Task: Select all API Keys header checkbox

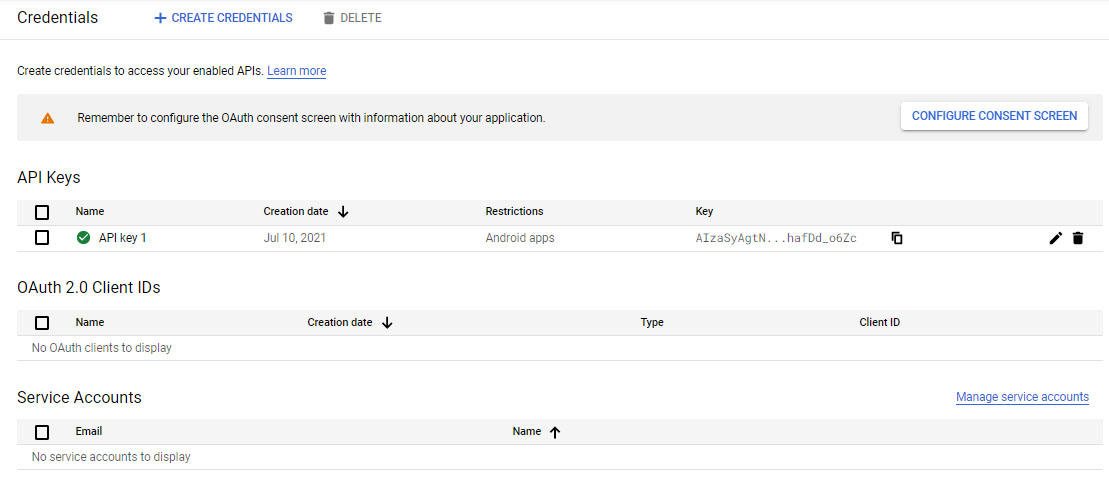Action: coord(42,212)
